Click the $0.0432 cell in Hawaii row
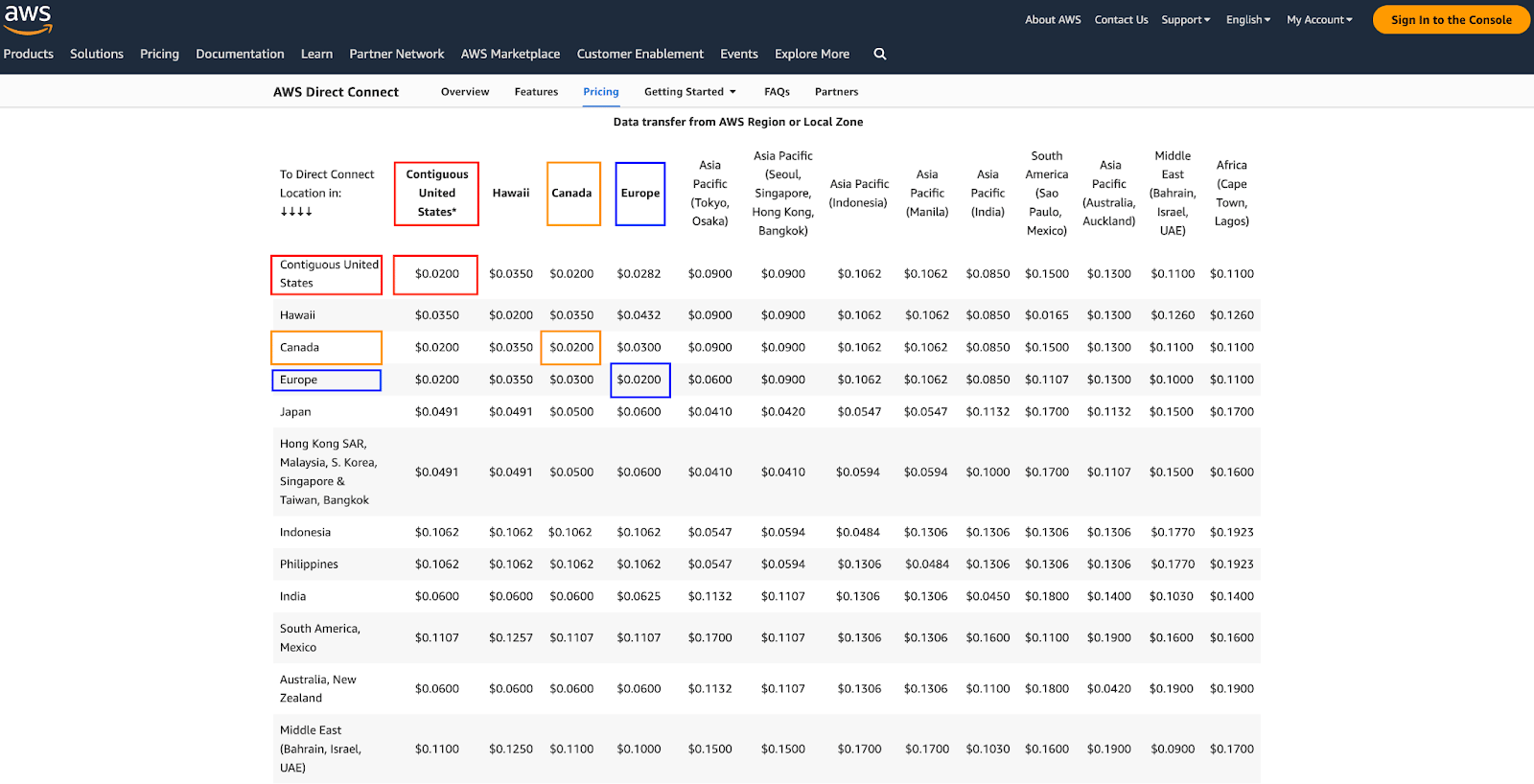Viewport: 1534px width, 784px height. 639,315
